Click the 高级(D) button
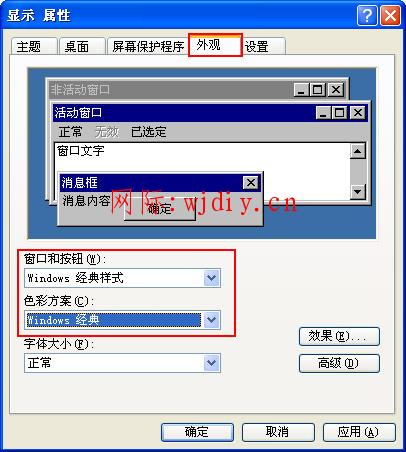 (339, 363)
